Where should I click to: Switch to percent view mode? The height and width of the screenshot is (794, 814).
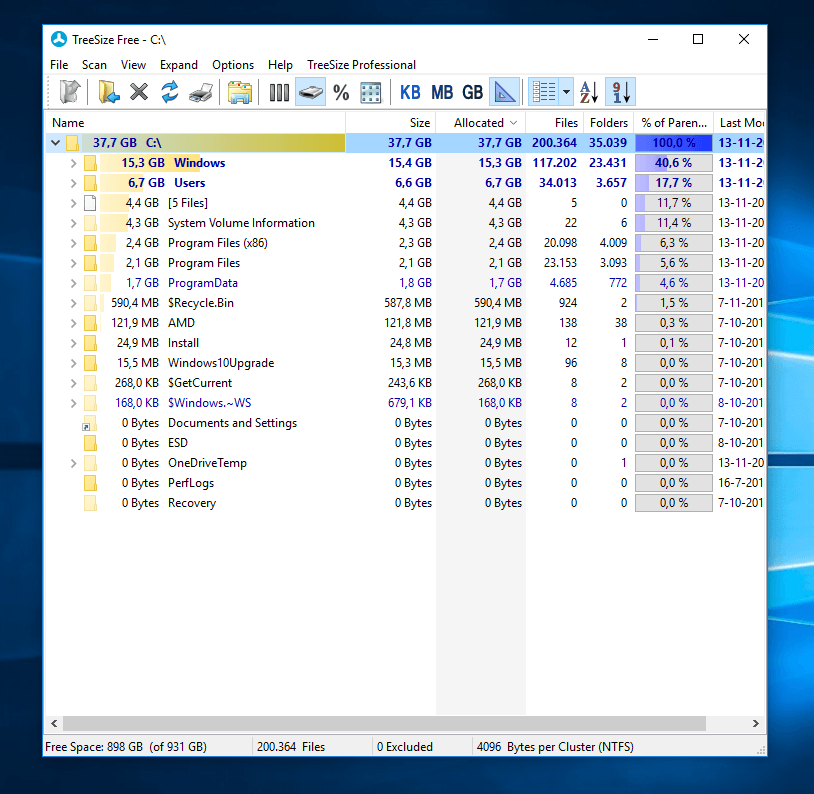(x=341, y=92)
